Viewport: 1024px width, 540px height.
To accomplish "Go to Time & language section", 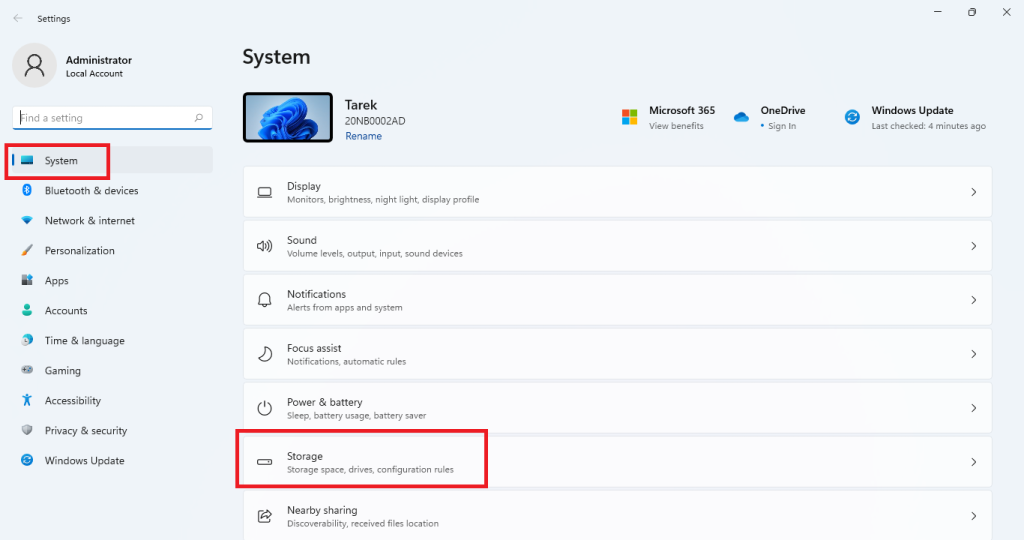I will tap(84, 340).
